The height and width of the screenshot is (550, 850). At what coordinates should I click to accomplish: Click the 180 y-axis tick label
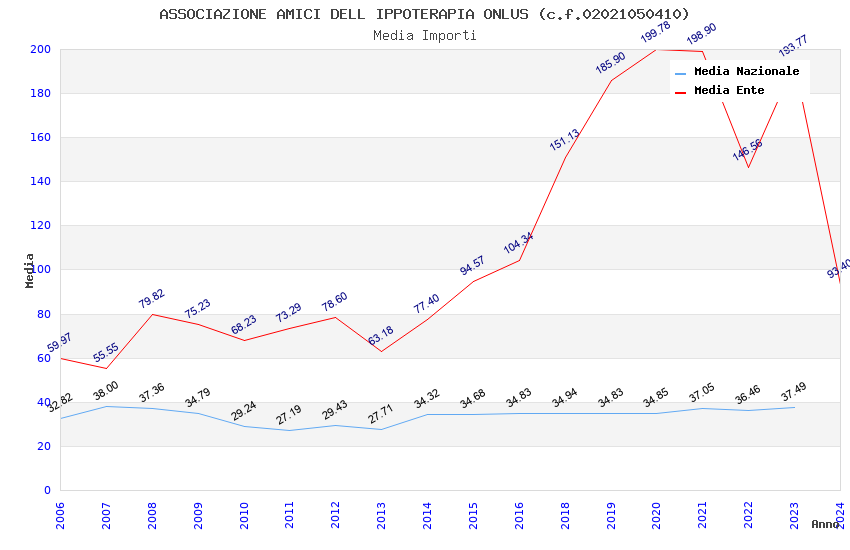[41, 93]
